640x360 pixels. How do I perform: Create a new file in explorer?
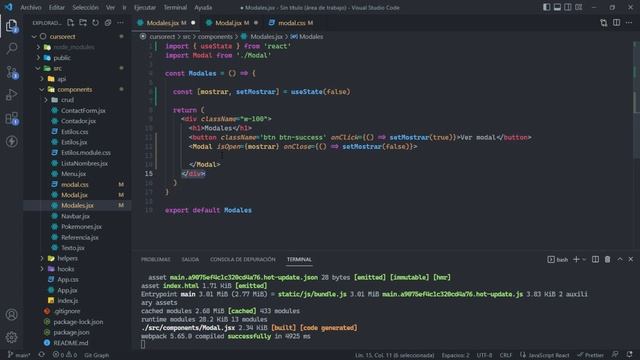point(71,23)
